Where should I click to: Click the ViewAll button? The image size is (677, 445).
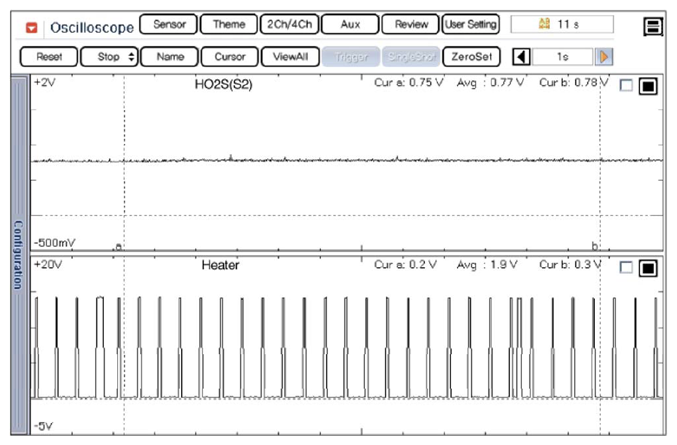289,58
